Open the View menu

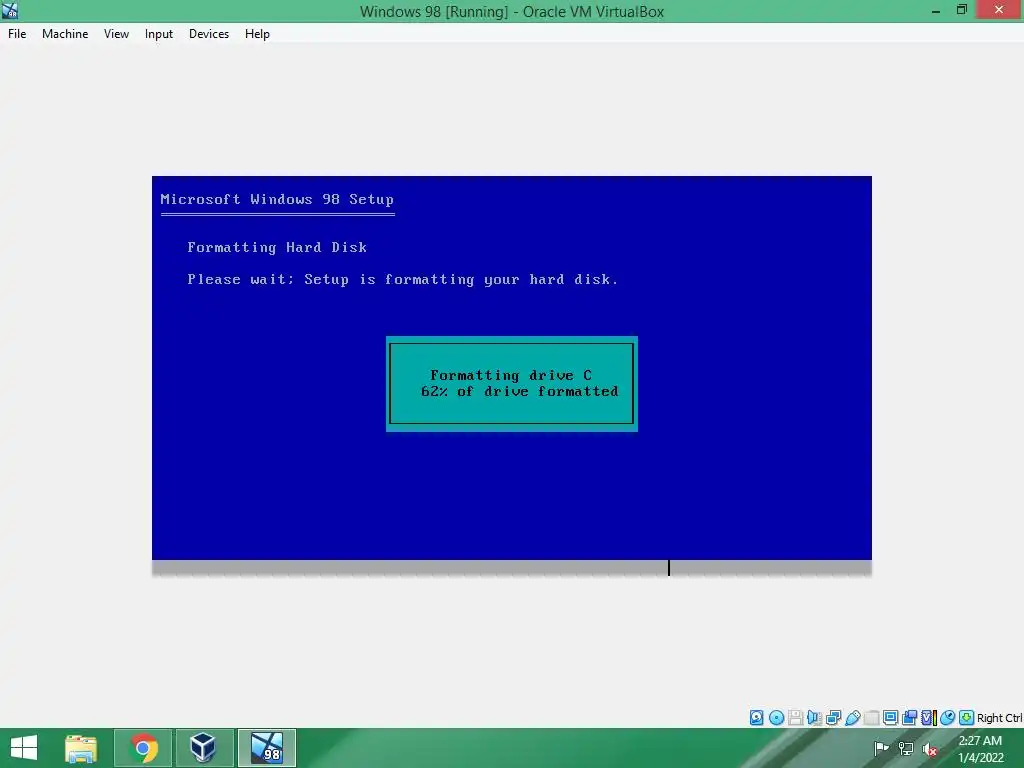coord(116,34)
